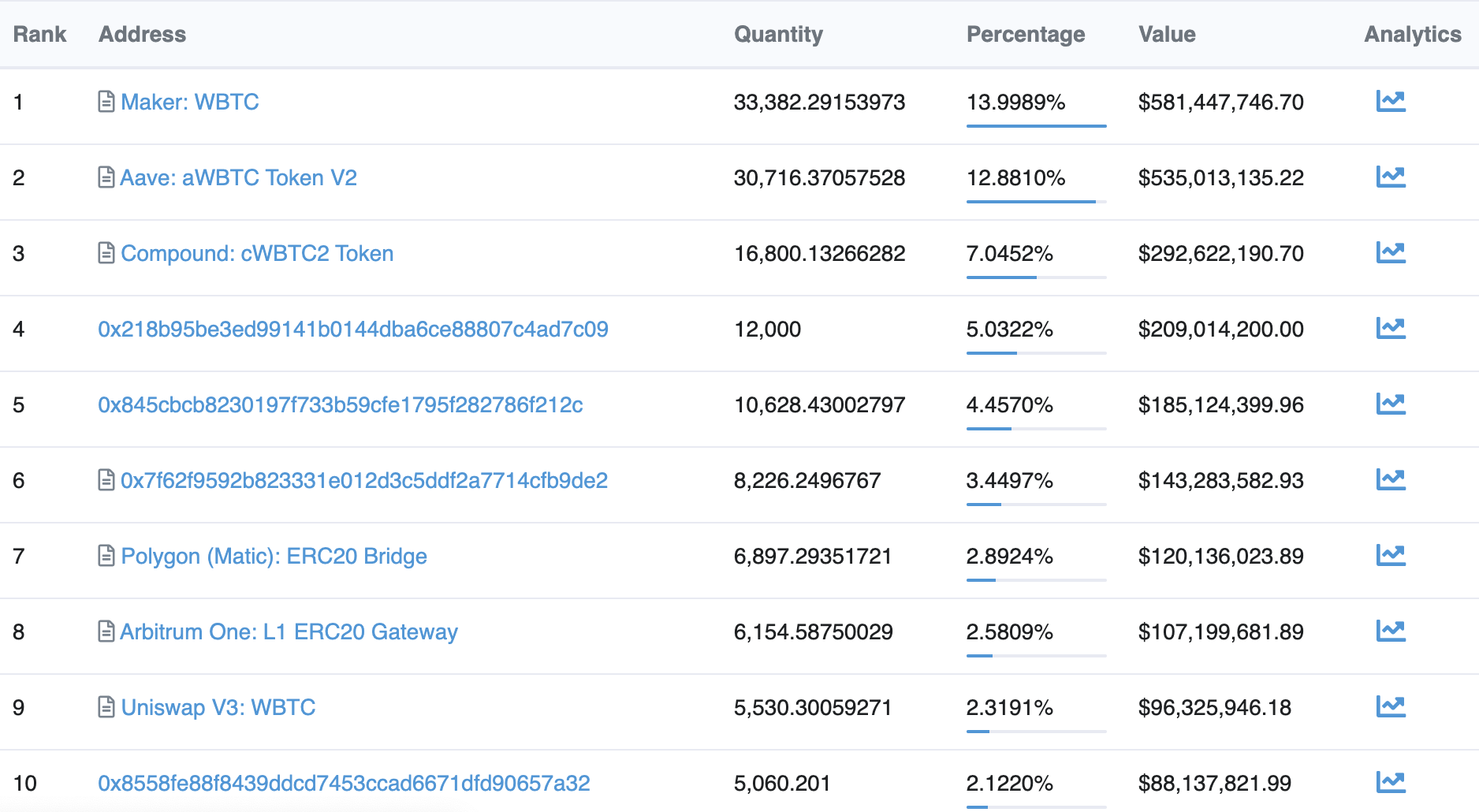Click contract icon beside 0x7f62f9592b address
This screenshot has width=1479, height=812.
(106, 480)
